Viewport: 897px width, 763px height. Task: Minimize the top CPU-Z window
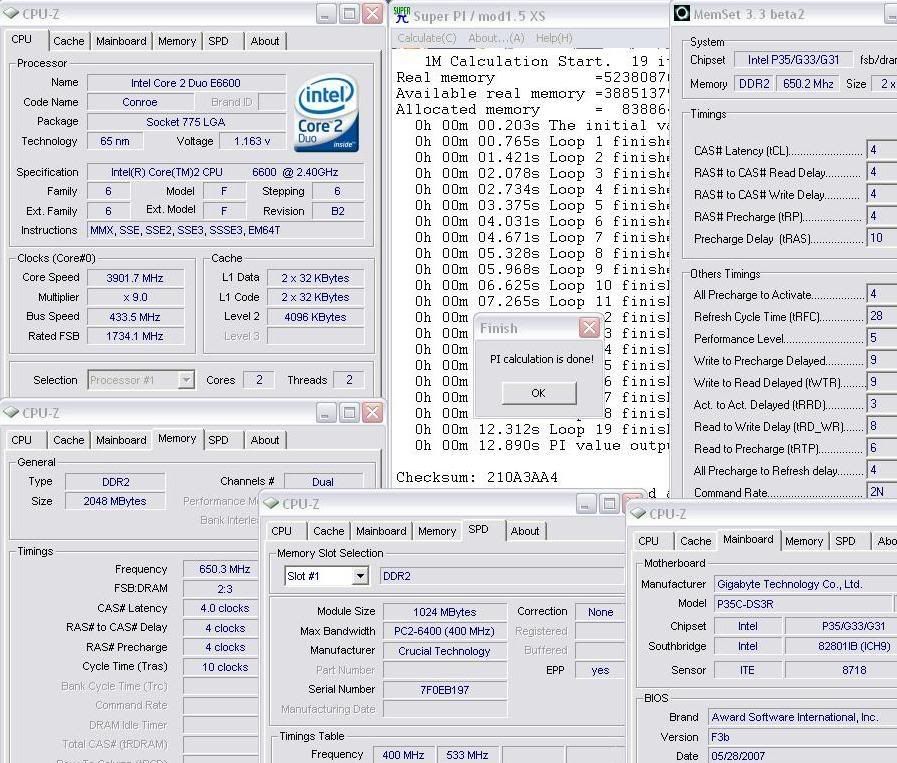tap(325, 14)
